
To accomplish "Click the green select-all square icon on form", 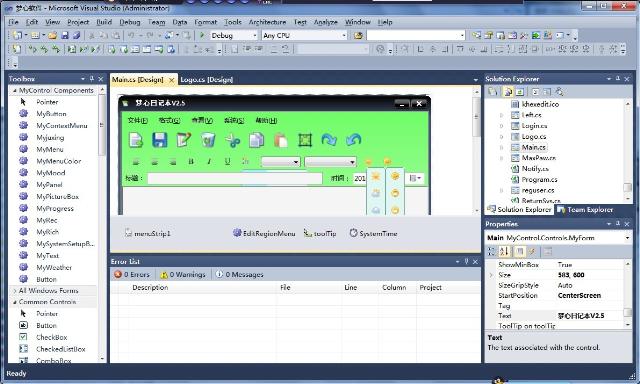I will click(305, 140).
